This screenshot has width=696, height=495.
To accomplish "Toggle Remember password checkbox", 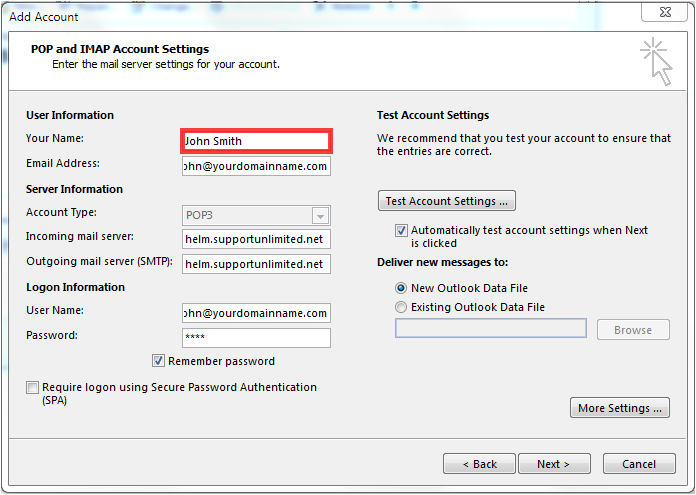I will (x=158, y=360).
